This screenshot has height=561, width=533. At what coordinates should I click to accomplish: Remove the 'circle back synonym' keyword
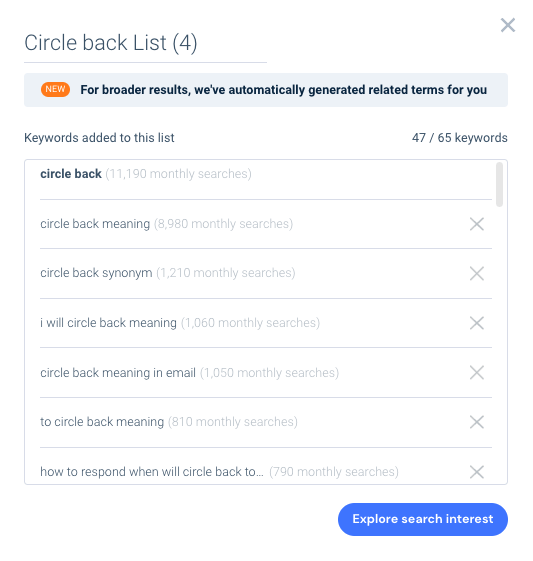click(x=476, y=274)
